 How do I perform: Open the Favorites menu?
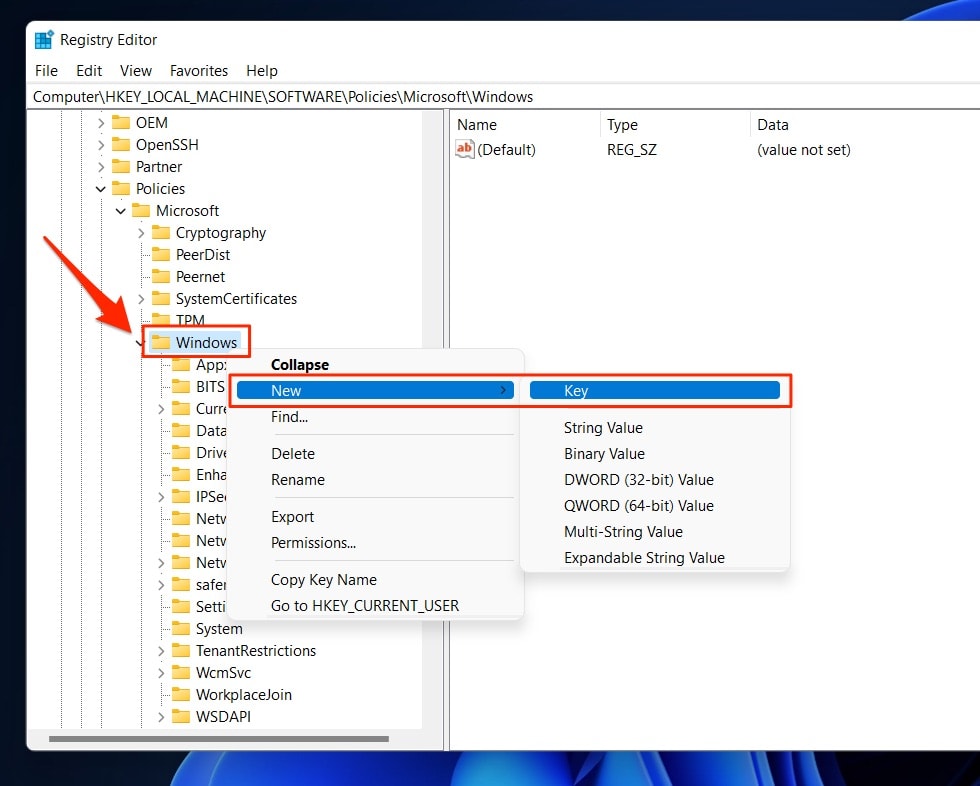pyautogui.click(x=199, y=71)
